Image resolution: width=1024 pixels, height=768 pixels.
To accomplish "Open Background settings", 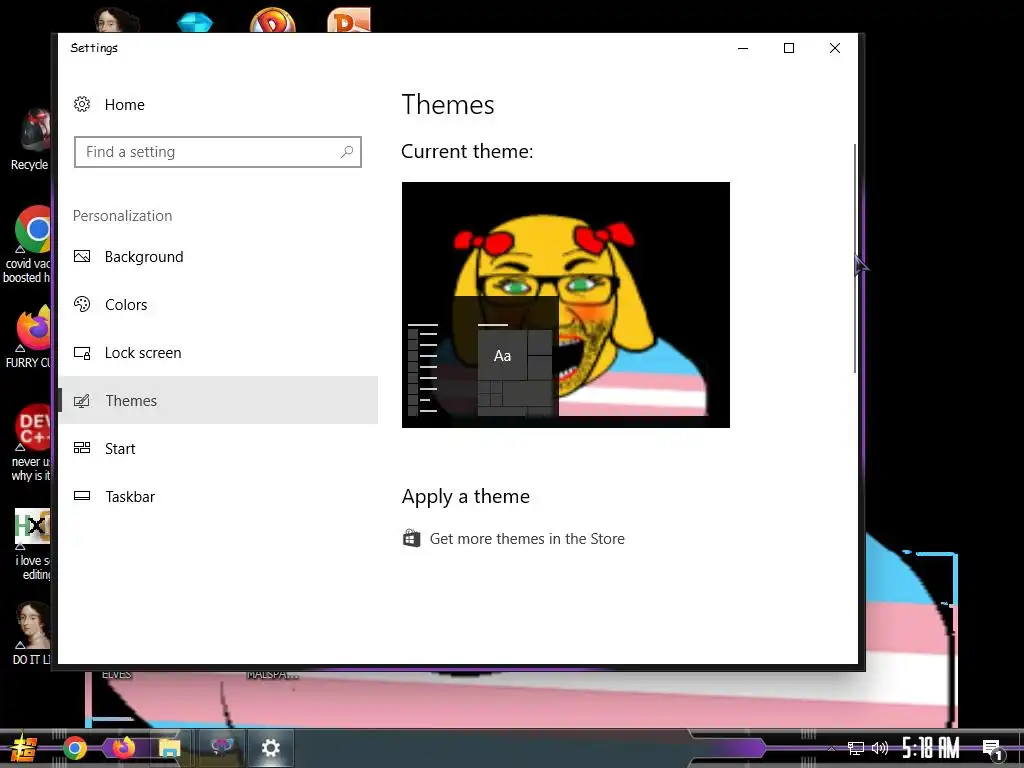I will [x=217, y=257].
